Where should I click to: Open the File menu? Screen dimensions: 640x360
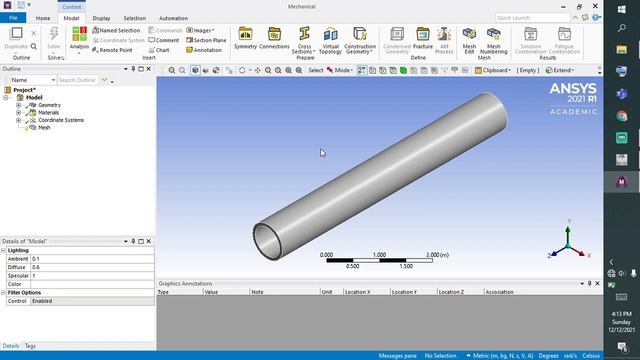pos(13,18)
